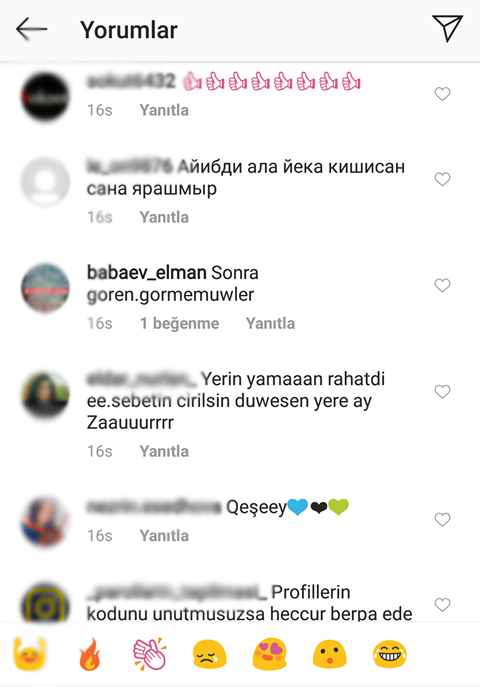
Task: Like the 'Profillerin kodunu' comment
Action: [442, 605]
